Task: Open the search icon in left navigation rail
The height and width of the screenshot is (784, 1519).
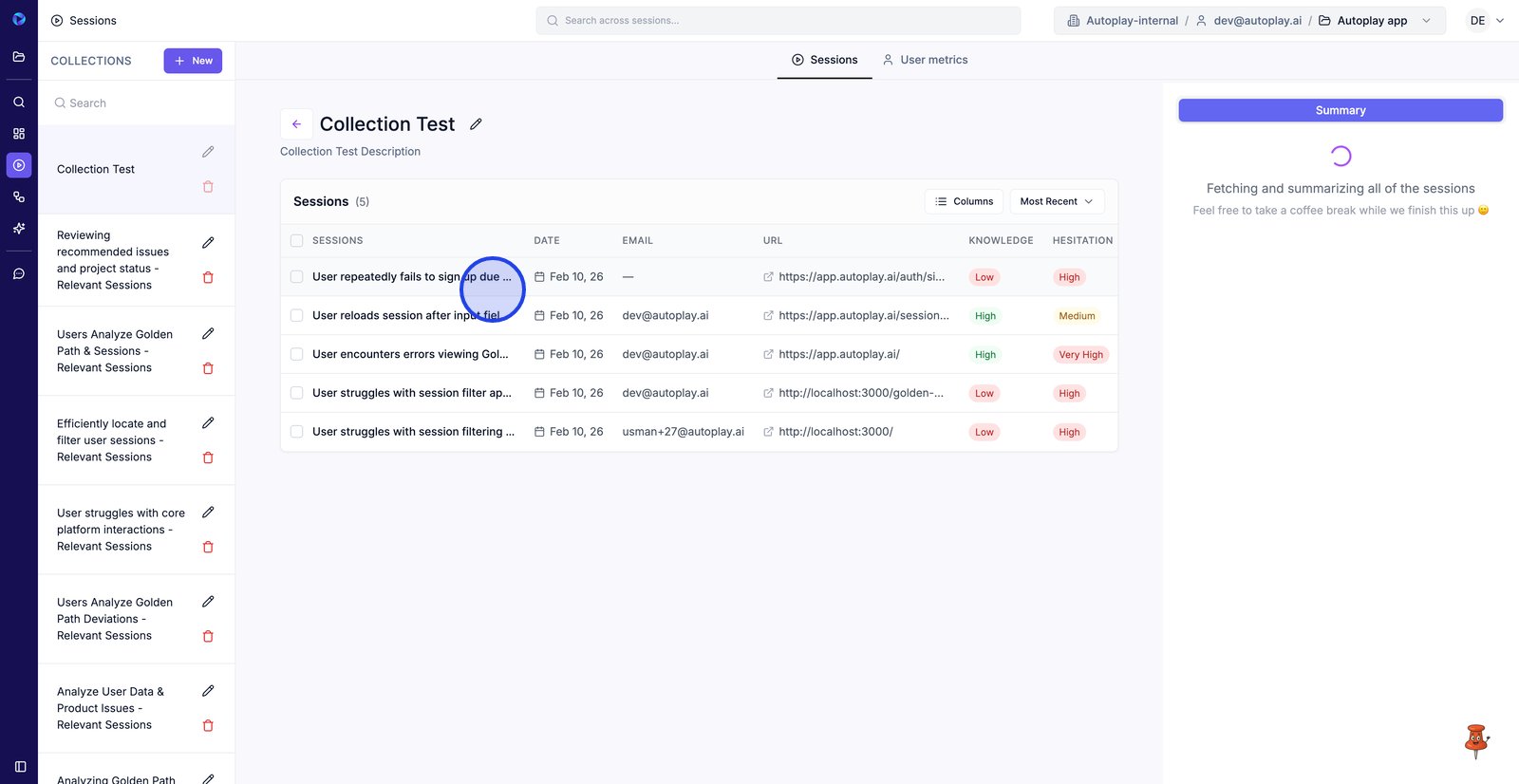Action: point(19,102)
